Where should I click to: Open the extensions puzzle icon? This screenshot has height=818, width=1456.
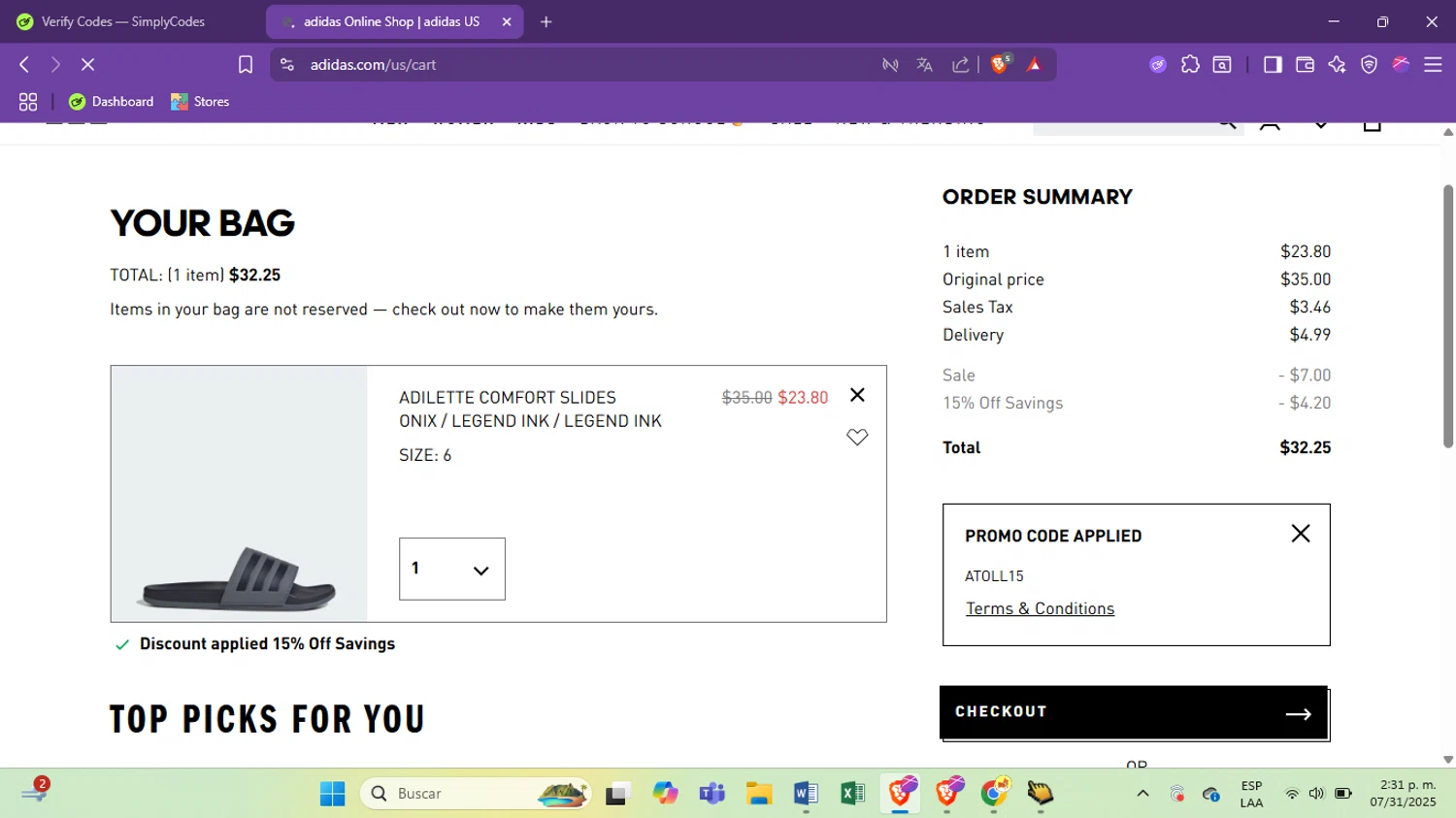pyautogui.click(x=1190, y=65)
